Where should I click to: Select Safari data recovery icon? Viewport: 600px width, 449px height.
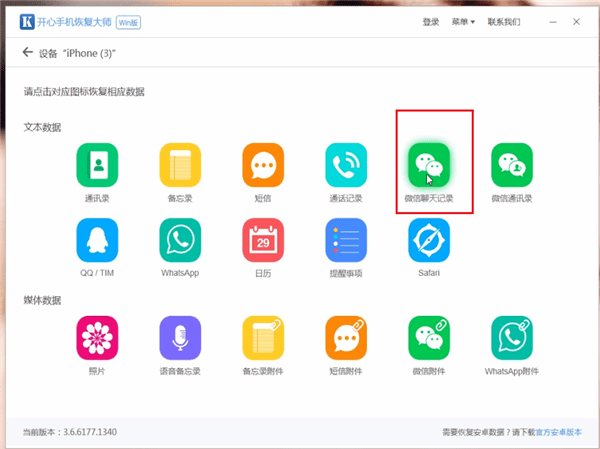428,240
